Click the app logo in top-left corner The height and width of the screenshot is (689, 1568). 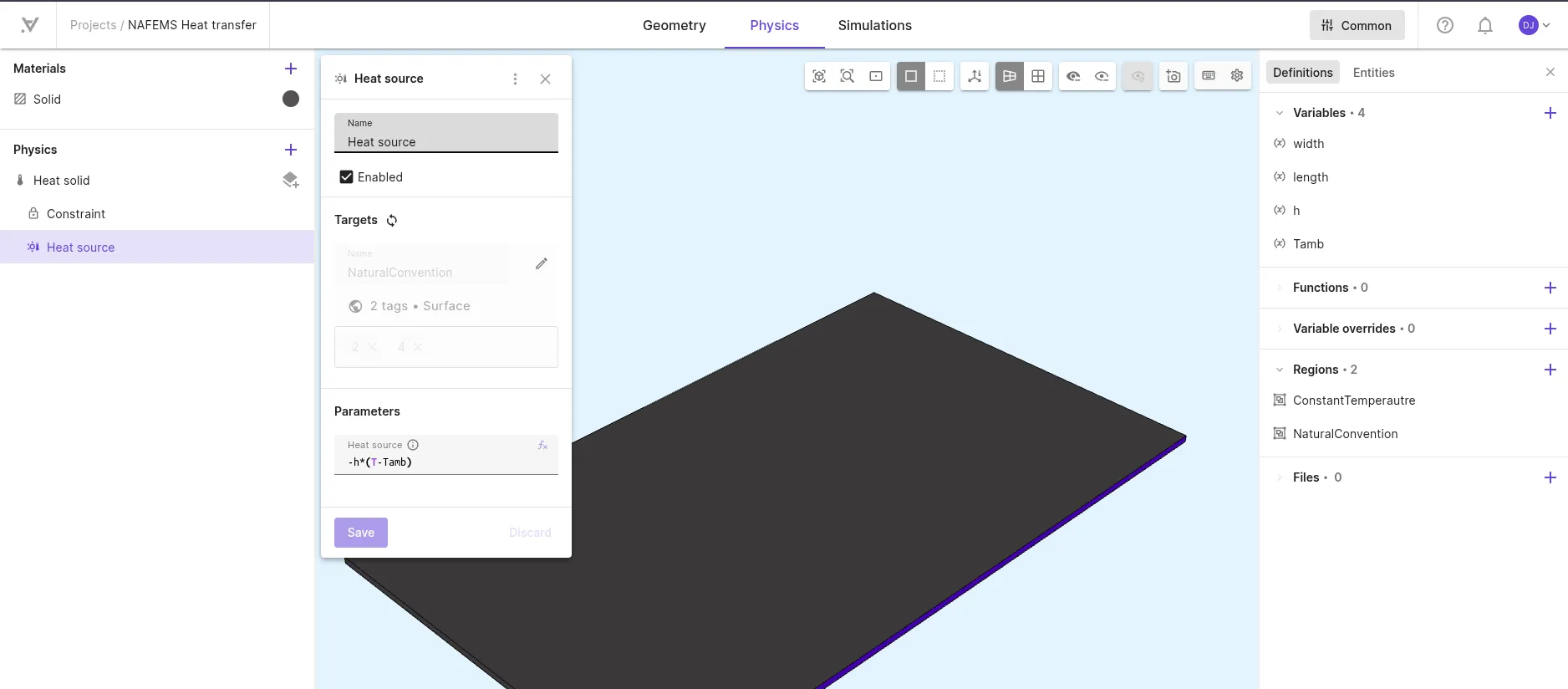click(29, 25)
